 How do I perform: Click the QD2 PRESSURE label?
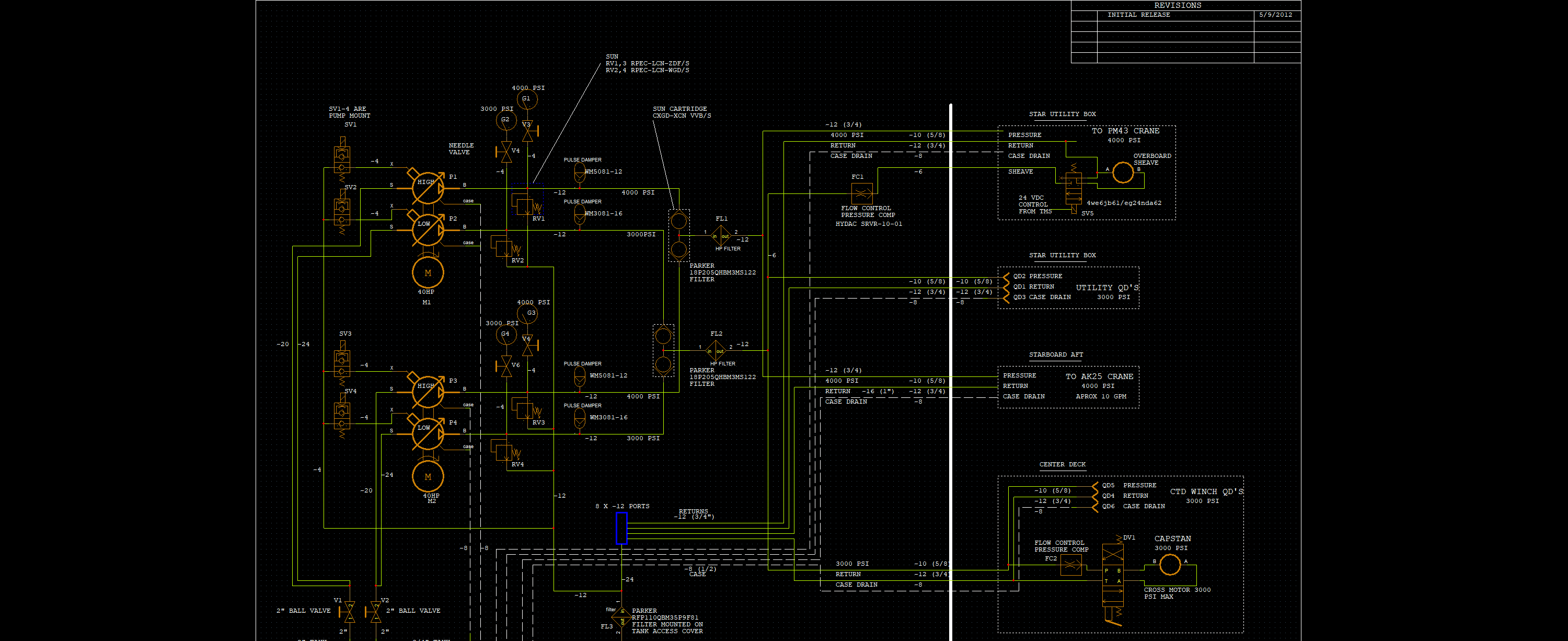coord(1037,276)
